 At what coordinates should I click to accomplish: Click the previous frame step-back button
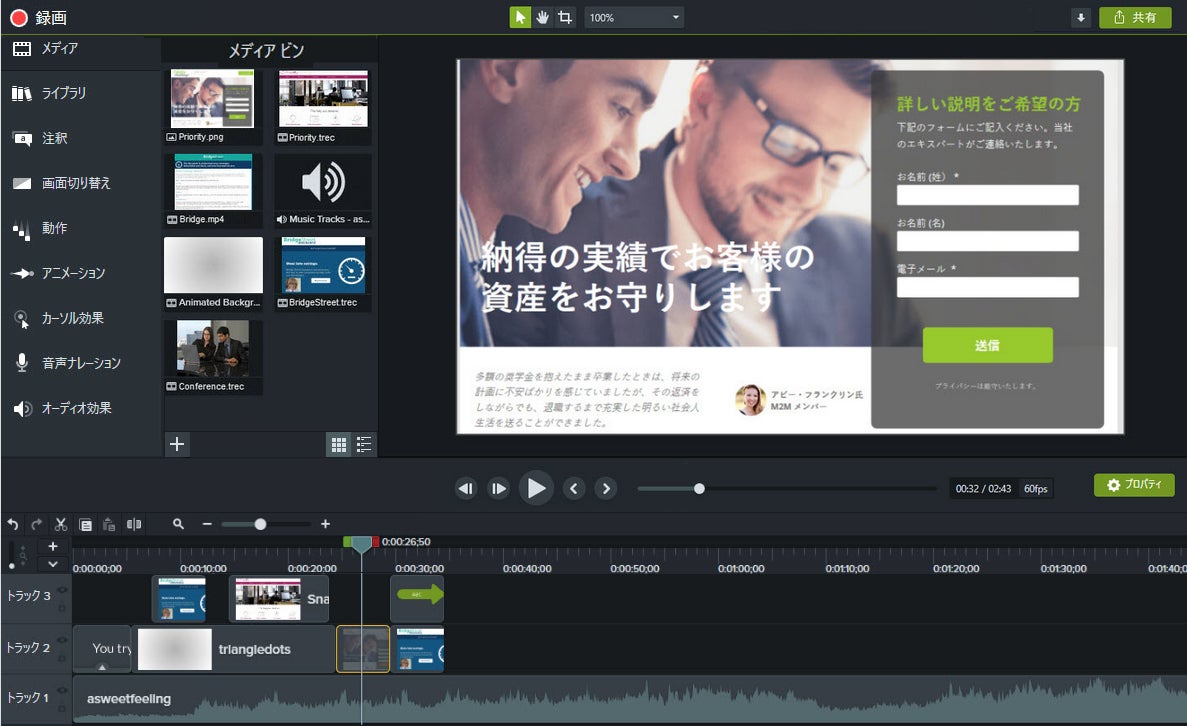[x=466, y=488]
